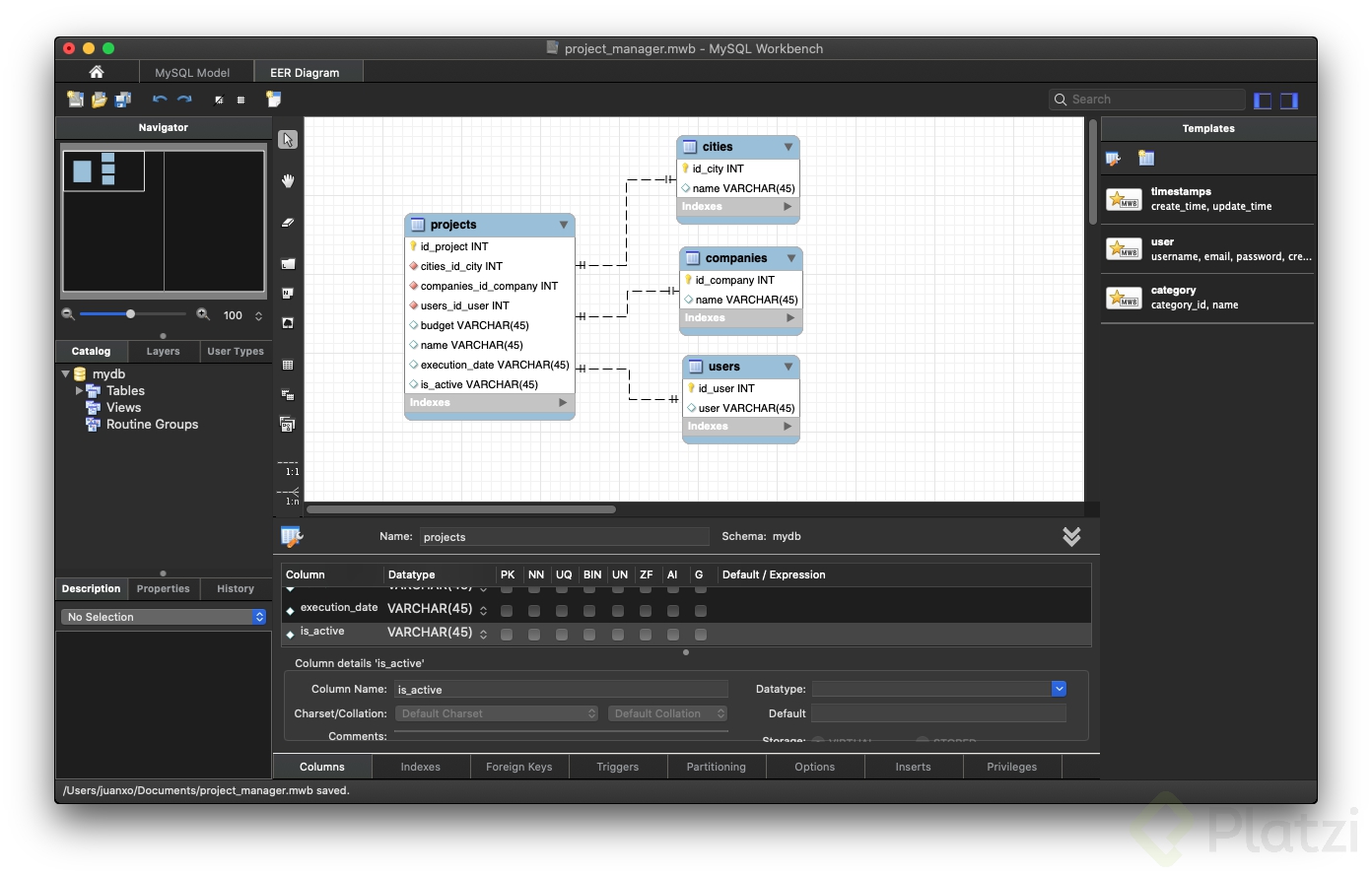Click the zoom percentage stepper arrows
The height and width of the screenshot is (876, 1372).
pyautogui.click(x=258, y=315)
